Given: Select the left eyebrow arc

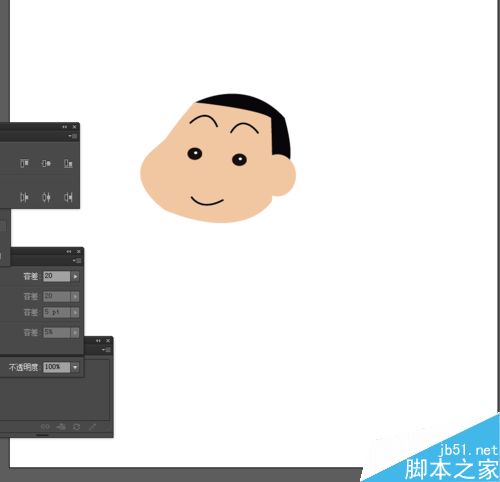Looking at the screenshot, I should (204, 117).
